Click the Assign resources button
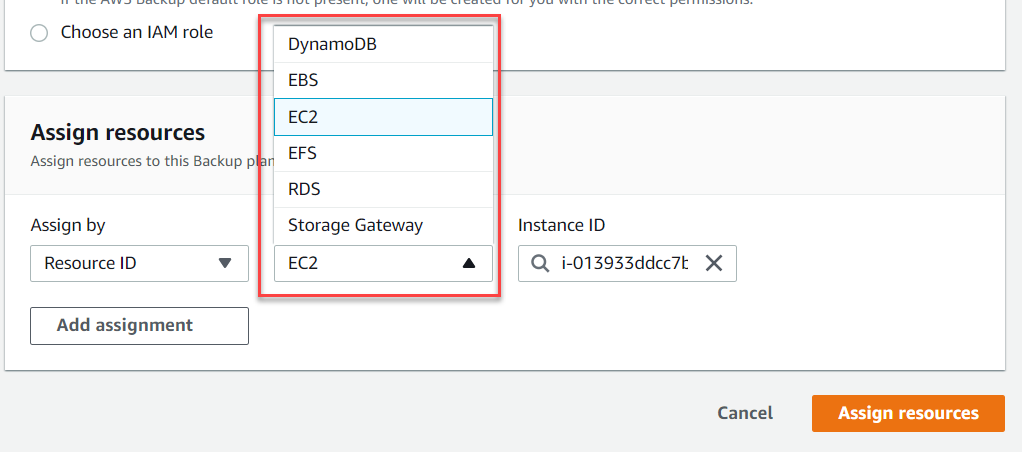 [908, 413]
